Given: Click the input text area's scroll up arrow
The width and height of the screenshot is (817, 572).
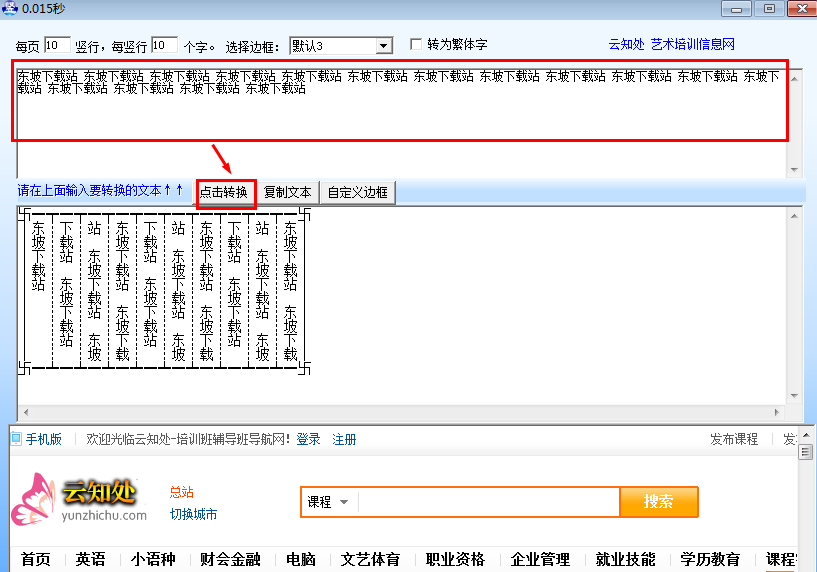Looking at the screenshot, I should (794, 79).
